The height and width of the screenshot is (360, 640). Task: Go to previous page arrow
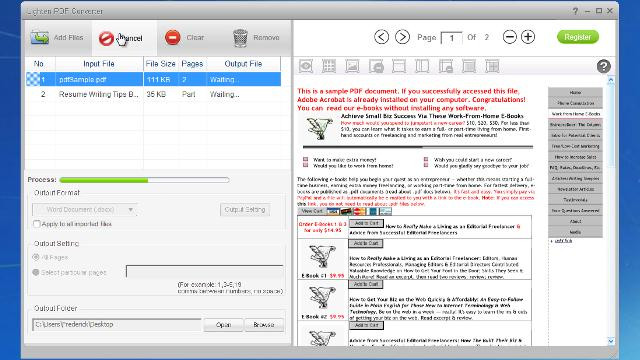[x=381, y=37]
